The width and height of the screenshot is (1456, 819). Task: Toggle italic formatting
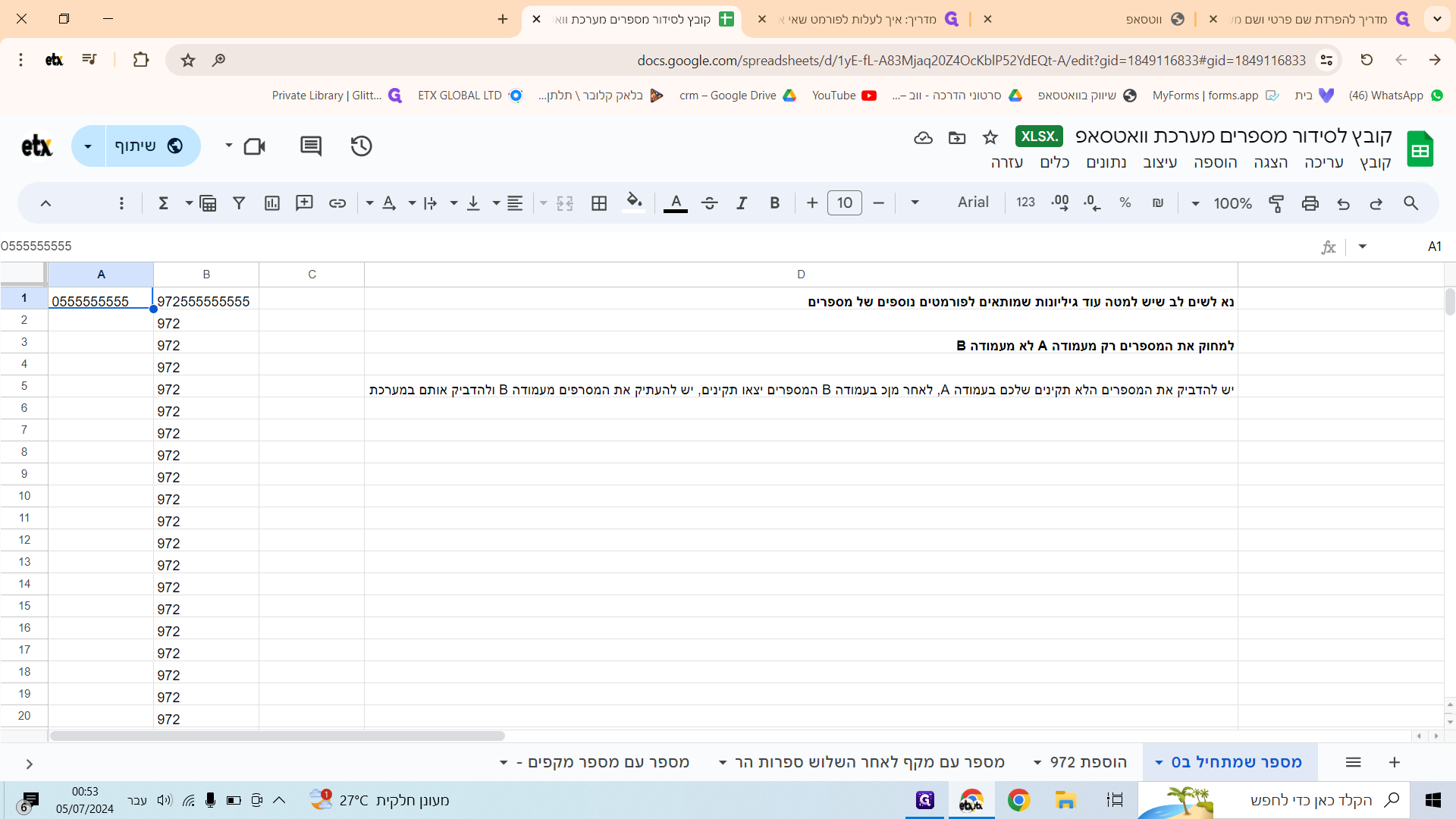pos(742,203)
